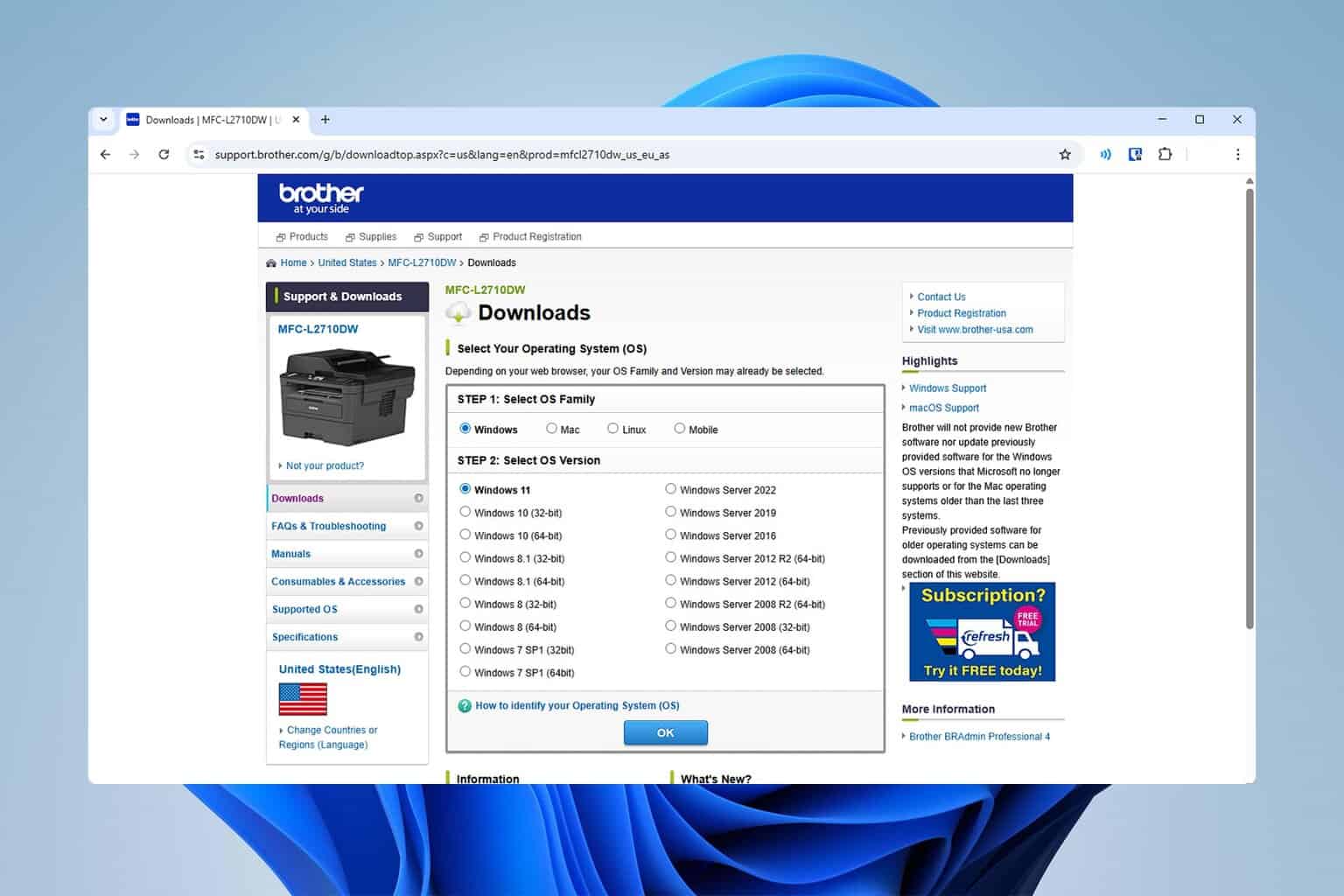Open a new browser tab
Screen dimensions: 1344x896
tap(325, 120)
